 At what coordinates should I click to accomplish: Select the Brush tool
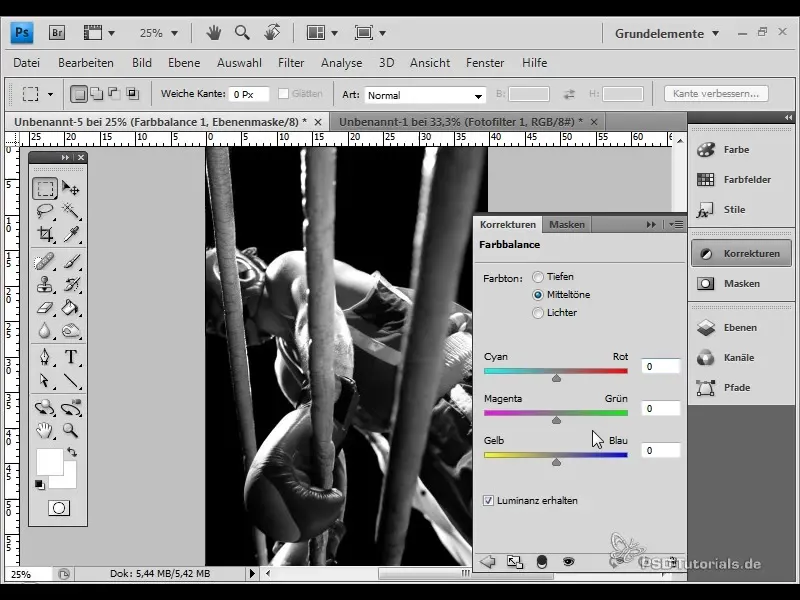71,262
